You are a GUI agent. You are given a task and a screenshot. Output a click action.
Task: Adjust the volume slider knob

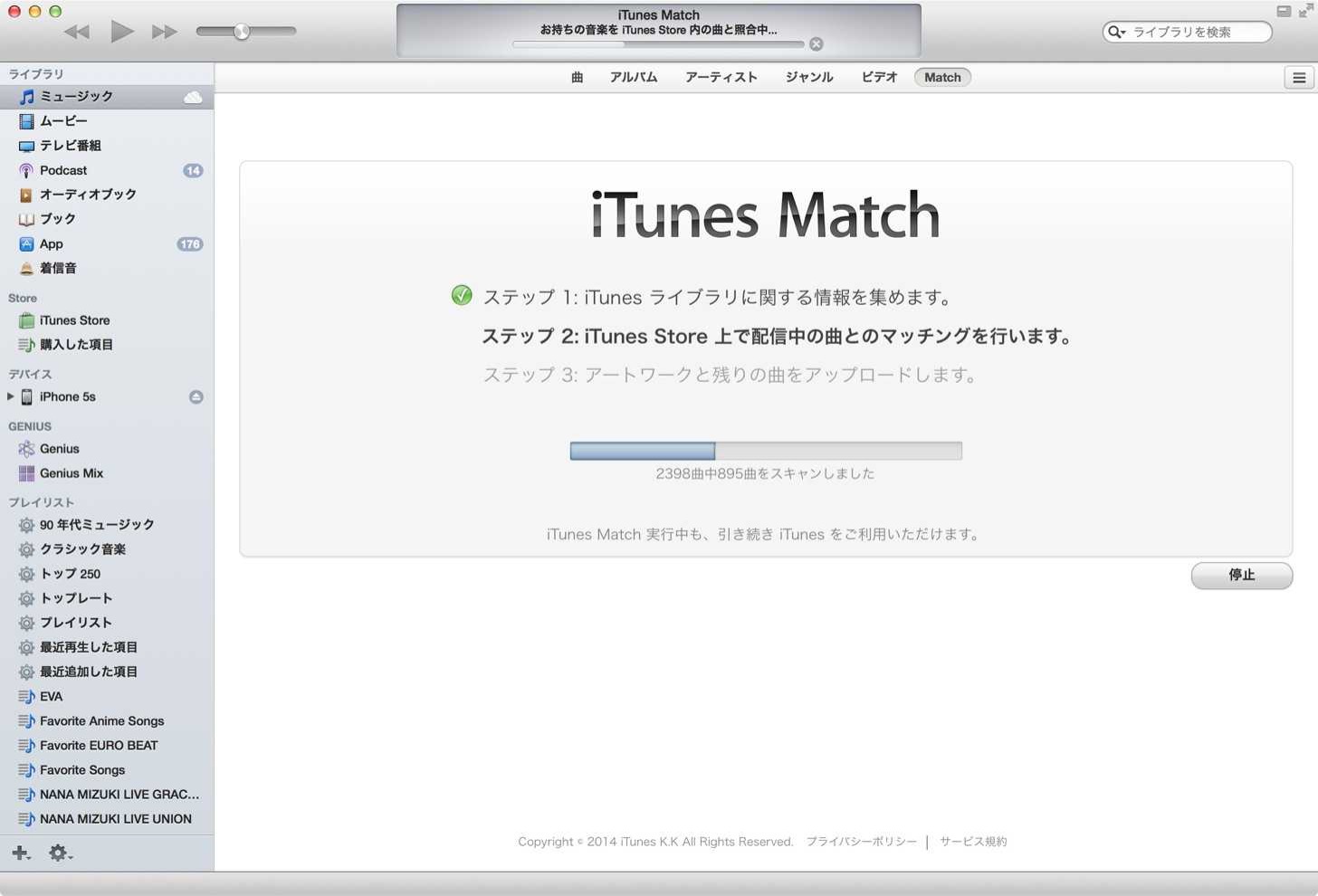242,32
